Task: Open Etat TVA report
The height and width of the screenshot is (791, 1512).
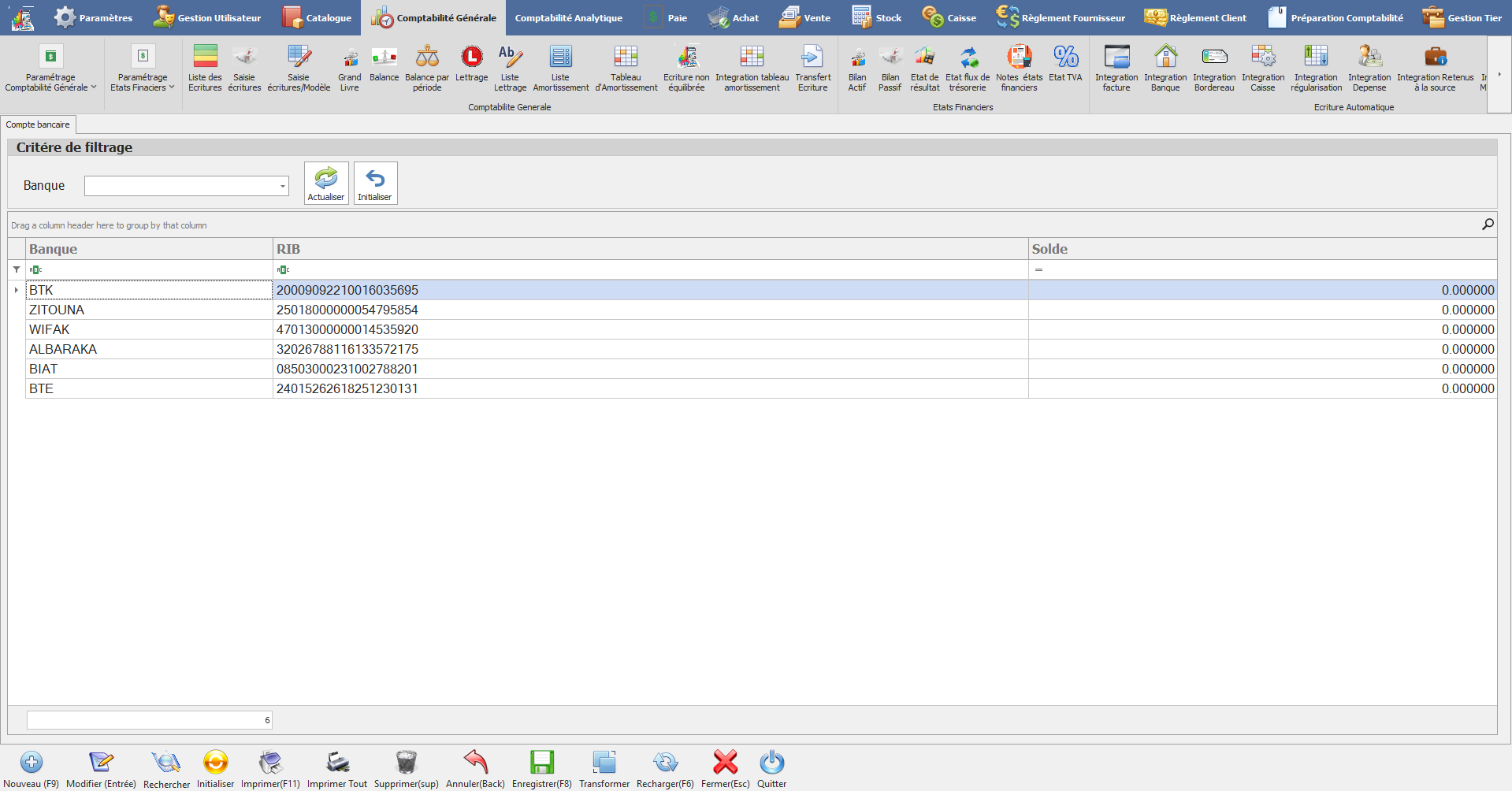Action: coord(1065,64)
